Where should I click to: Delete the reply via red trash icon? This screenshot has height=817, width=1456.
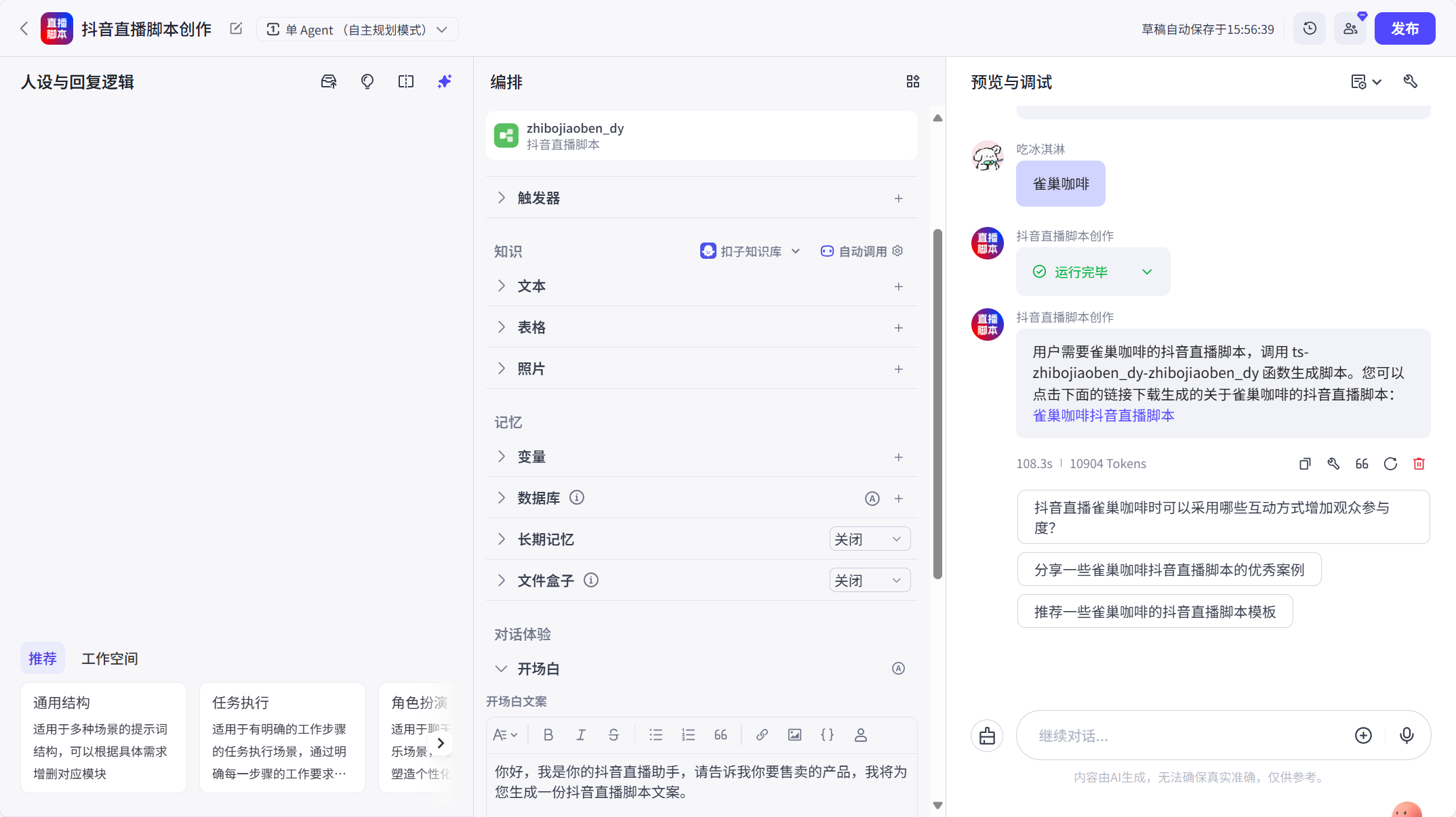click(1419, 463)
